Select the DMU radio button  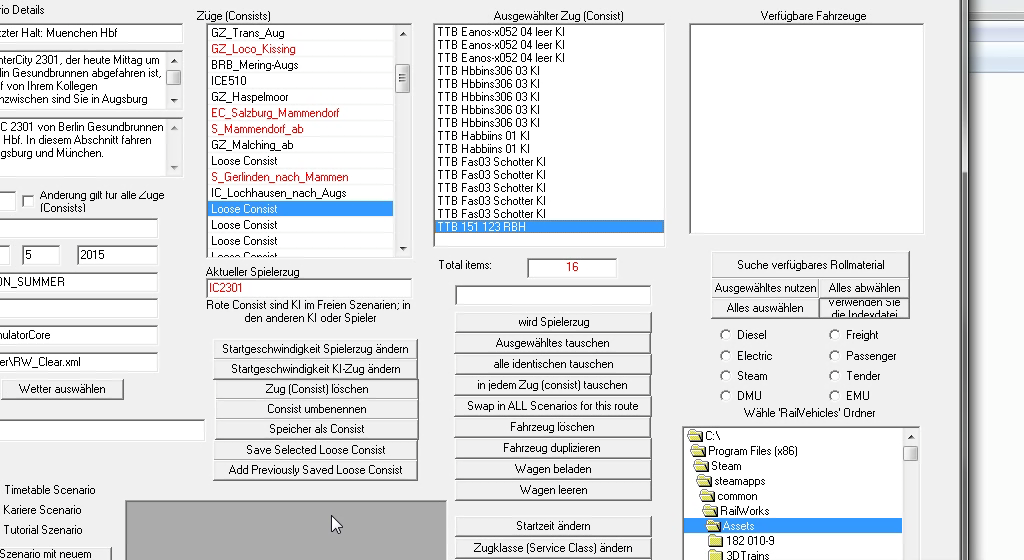click(725, 396)
